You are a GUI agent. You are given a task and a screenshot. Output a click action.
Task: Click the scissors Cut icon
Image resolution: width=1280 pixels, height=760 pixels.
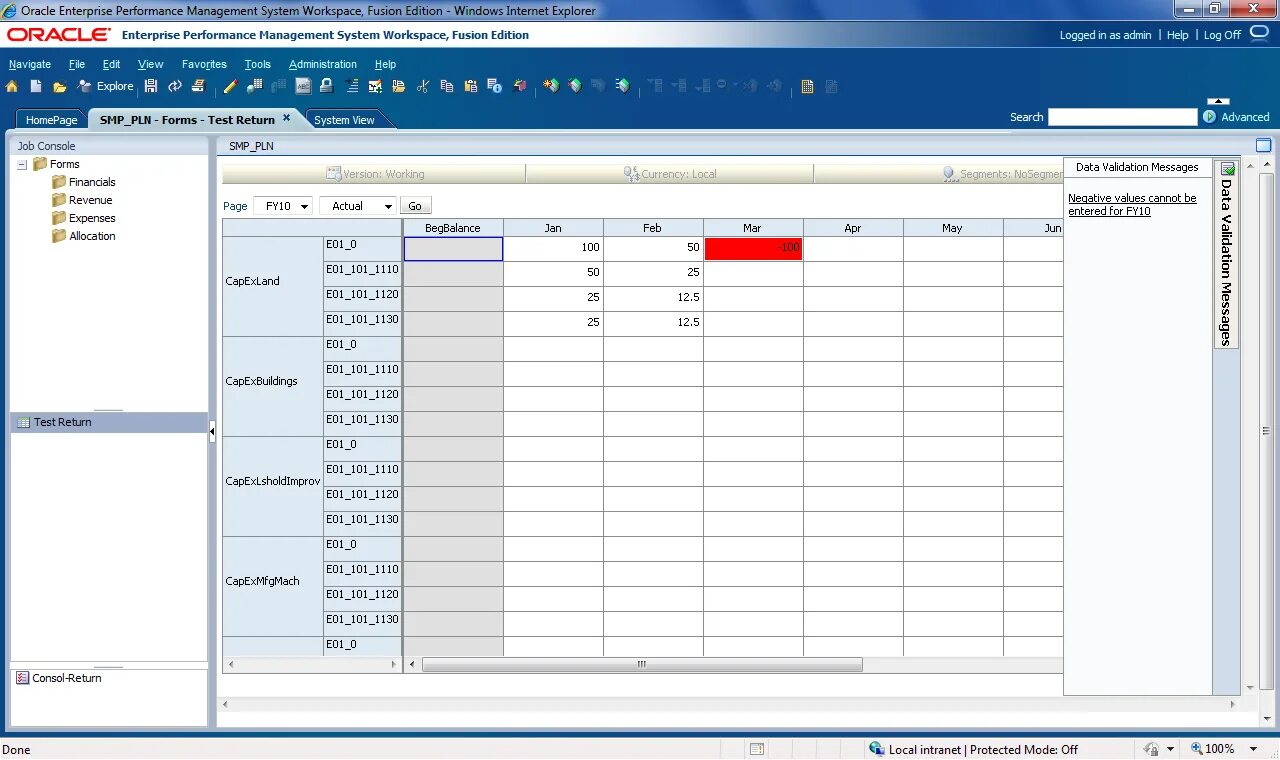[x=423, y=86]
